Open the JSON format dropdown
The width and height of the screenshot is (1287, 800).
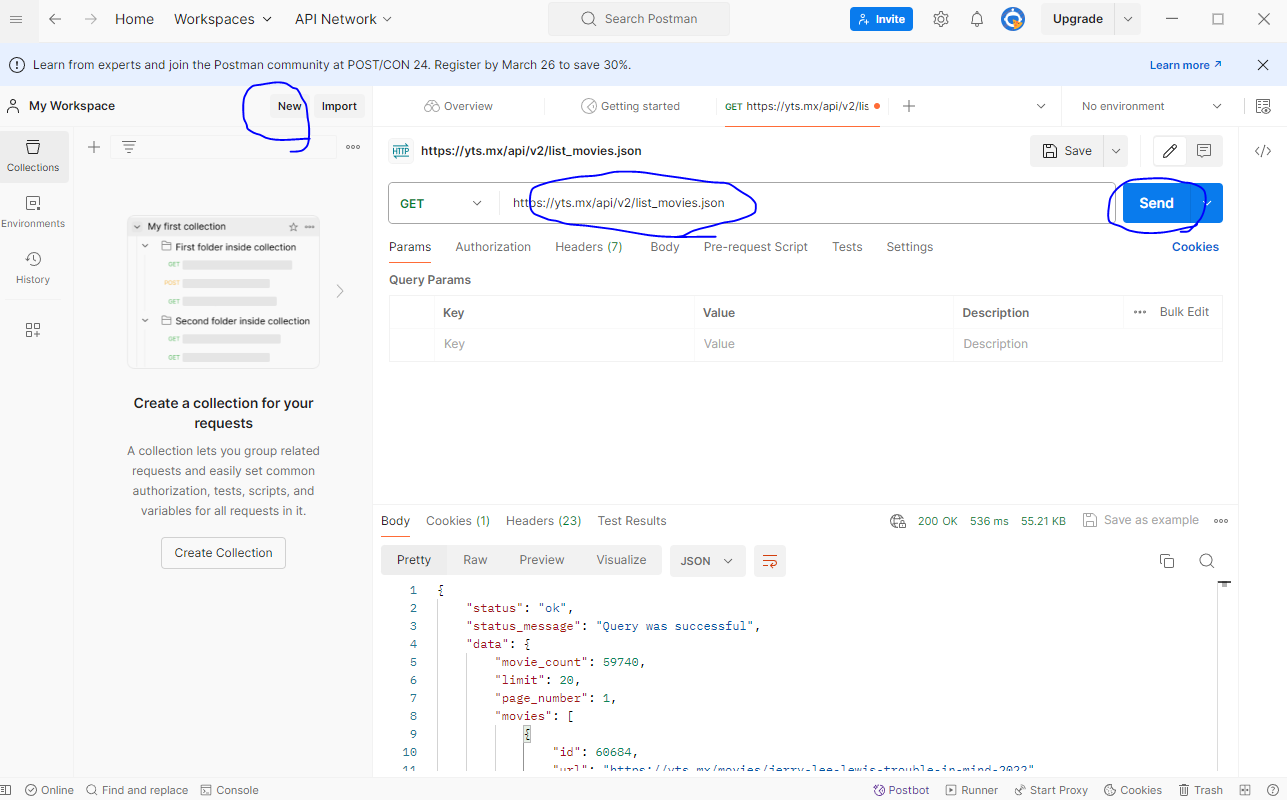[x=707, y=561]
